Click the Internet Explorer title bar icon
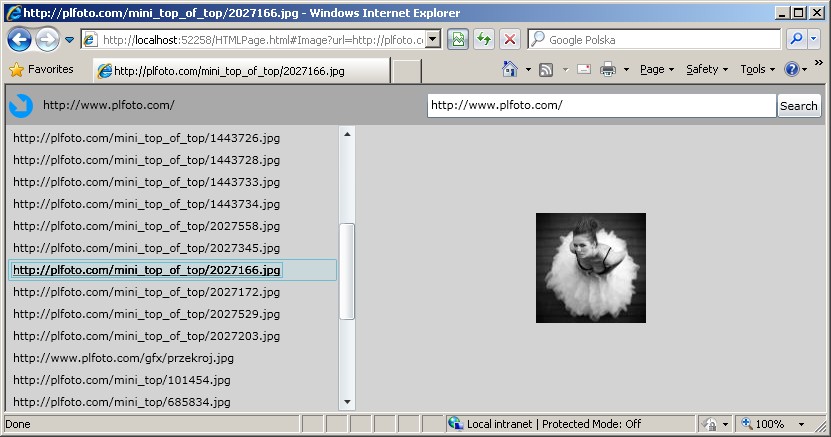 [13, 13]
